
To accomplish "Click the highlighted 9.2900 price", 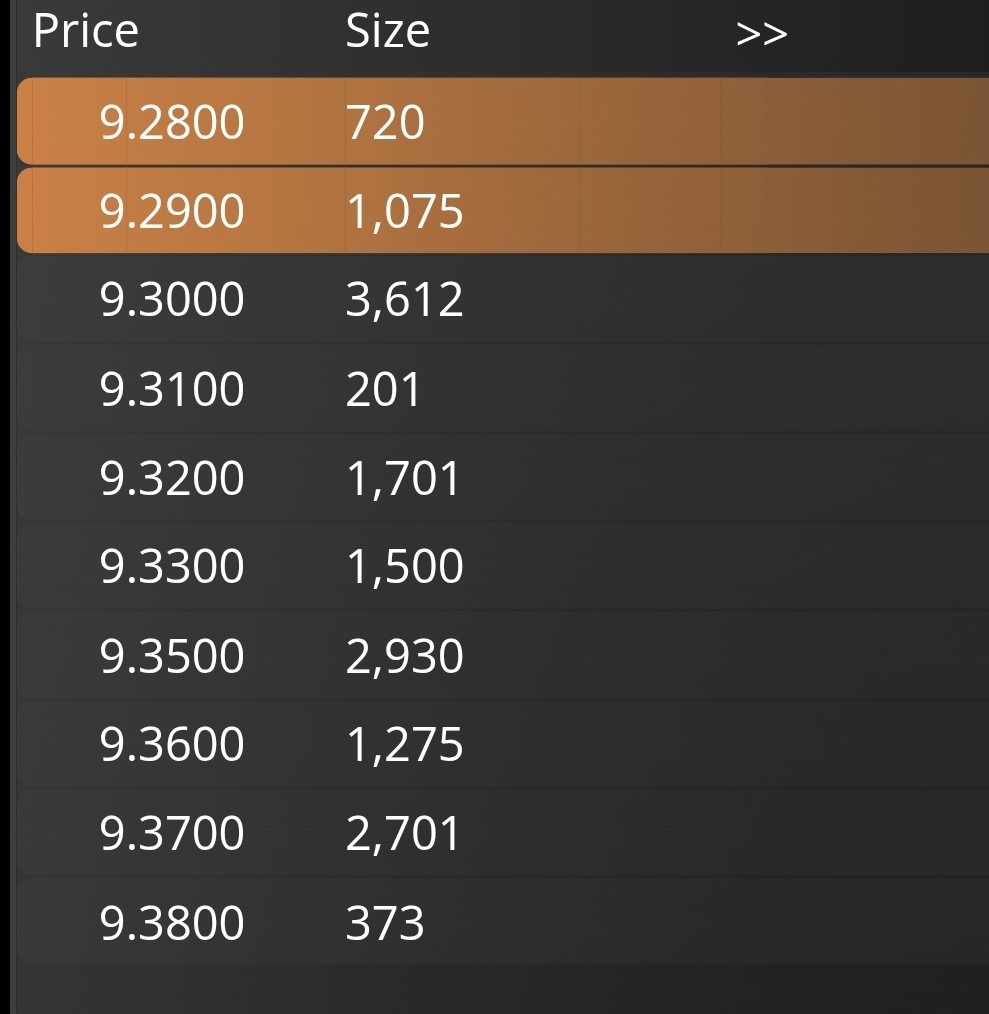I will point(172,211).
